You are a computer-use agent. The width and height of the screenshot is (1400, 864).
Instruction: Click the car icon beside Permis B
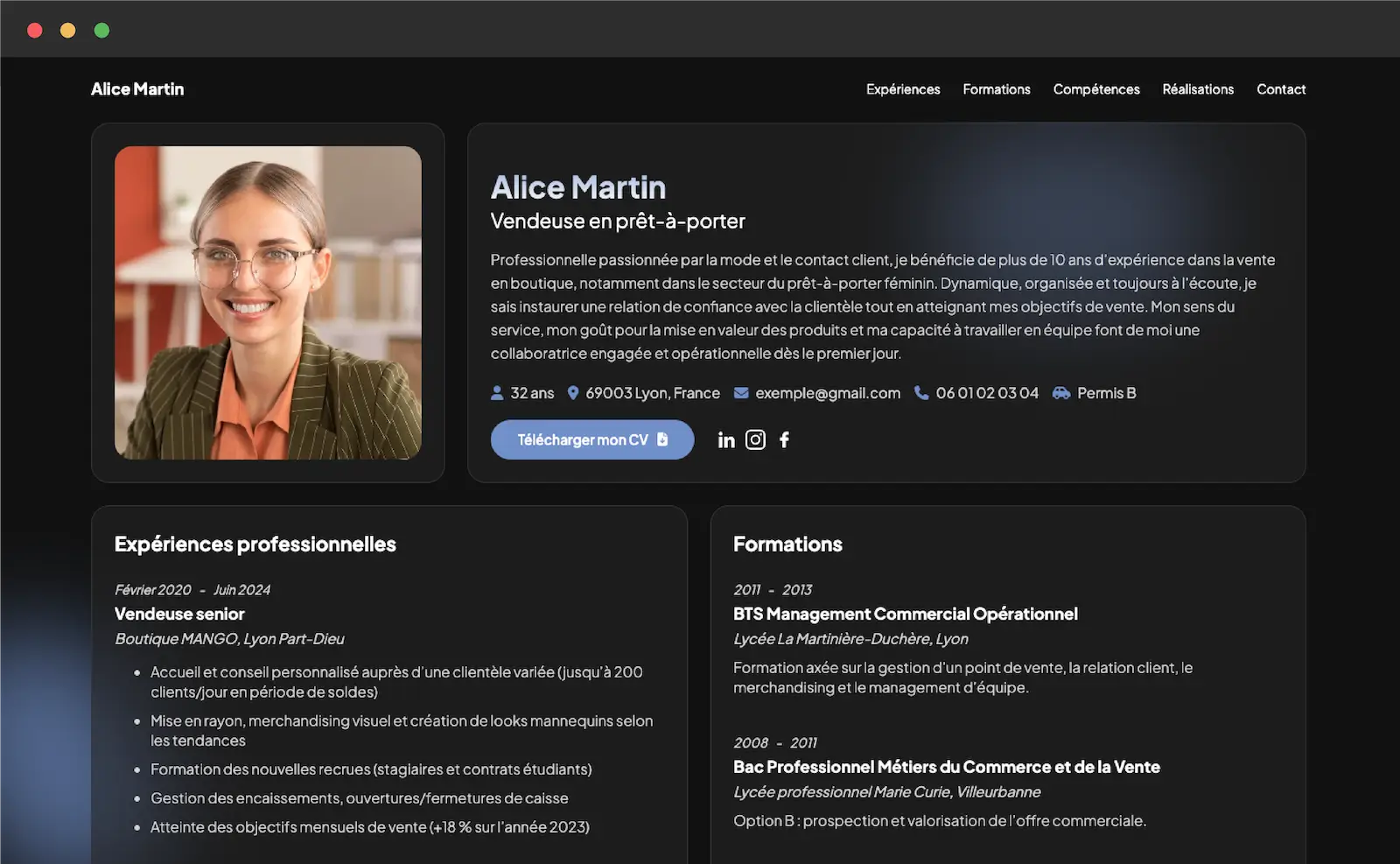click(1061, 393)
